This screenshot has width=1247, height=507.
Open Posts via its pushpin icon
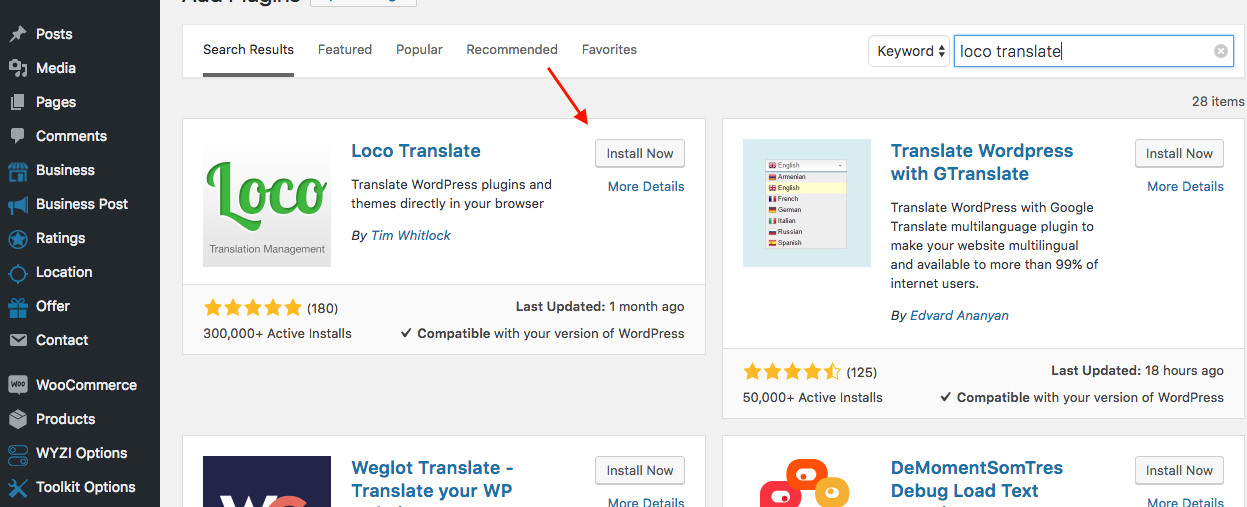click(x=18, y=34)
